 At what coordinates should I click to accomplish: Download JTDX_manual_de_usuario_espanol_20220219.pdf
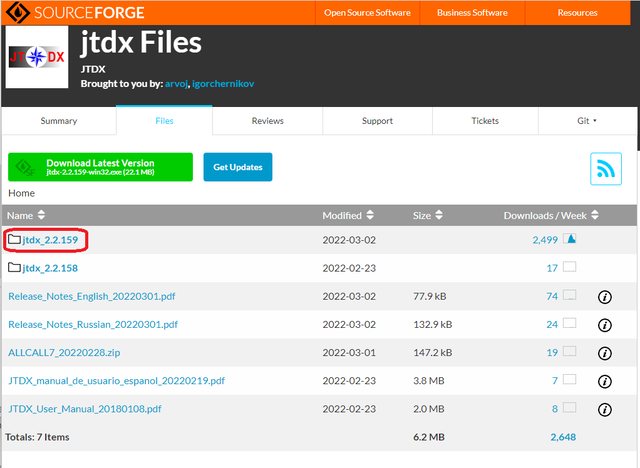coord(117,381)
